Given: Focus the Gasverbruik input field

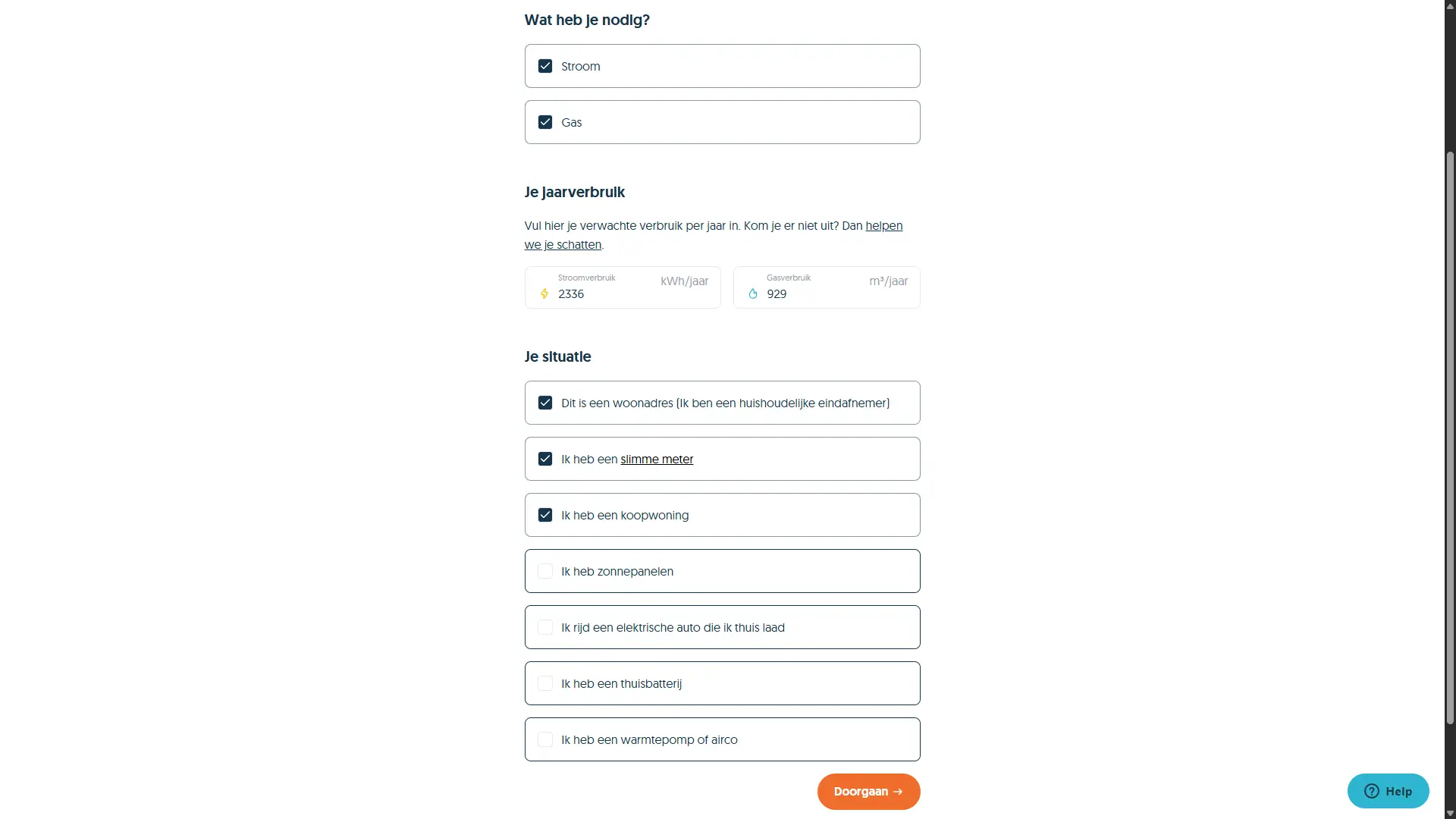Looking at the screenshot, I should point(815,293).
